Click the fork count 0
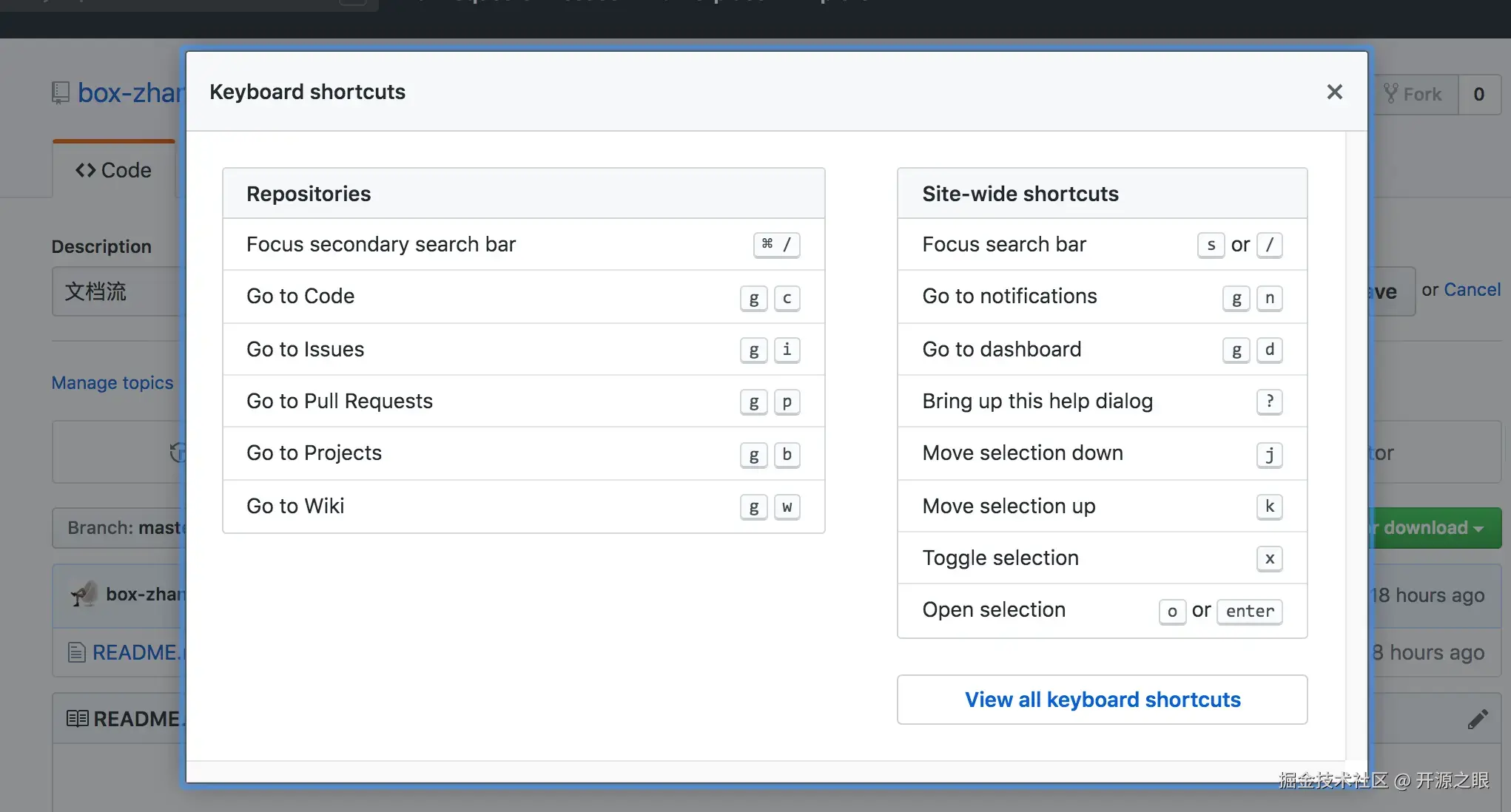The image size is (1511, 812). click(x=1478, y=94)
